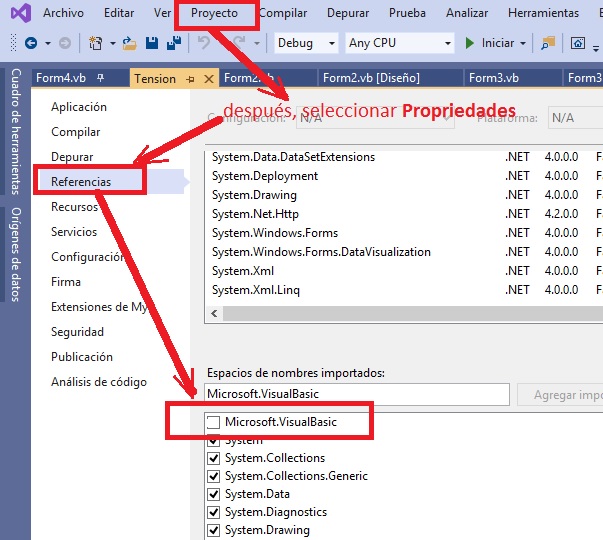Toggle the Microsoft.VisualBasic import checkbox

pos(213,422)
